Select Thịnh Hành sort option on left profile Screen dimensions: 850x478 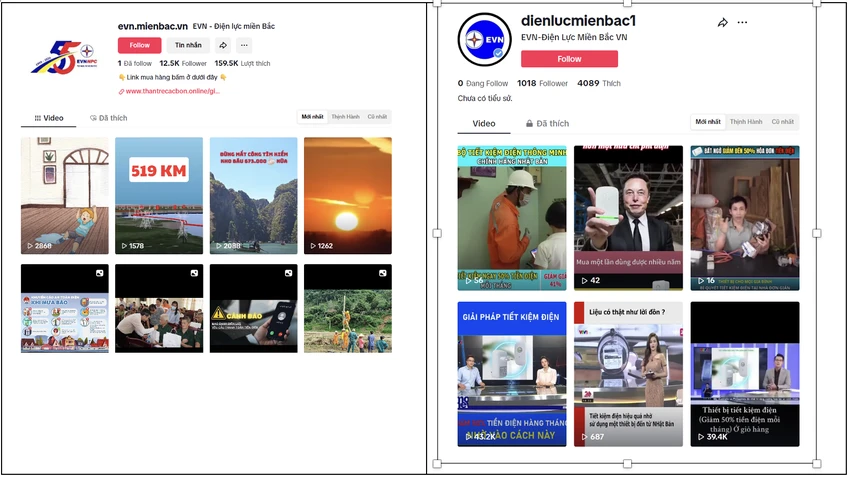(345, 117)
